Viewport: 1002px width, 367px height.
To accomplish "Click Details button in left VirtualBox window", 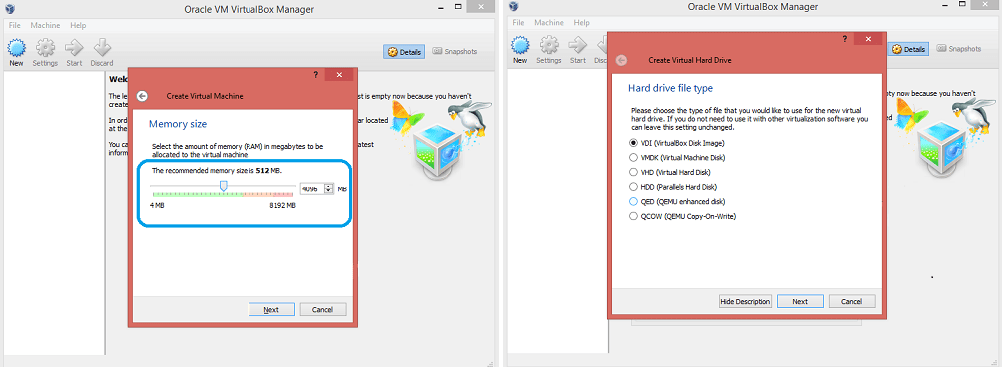I will pos(404,52).
